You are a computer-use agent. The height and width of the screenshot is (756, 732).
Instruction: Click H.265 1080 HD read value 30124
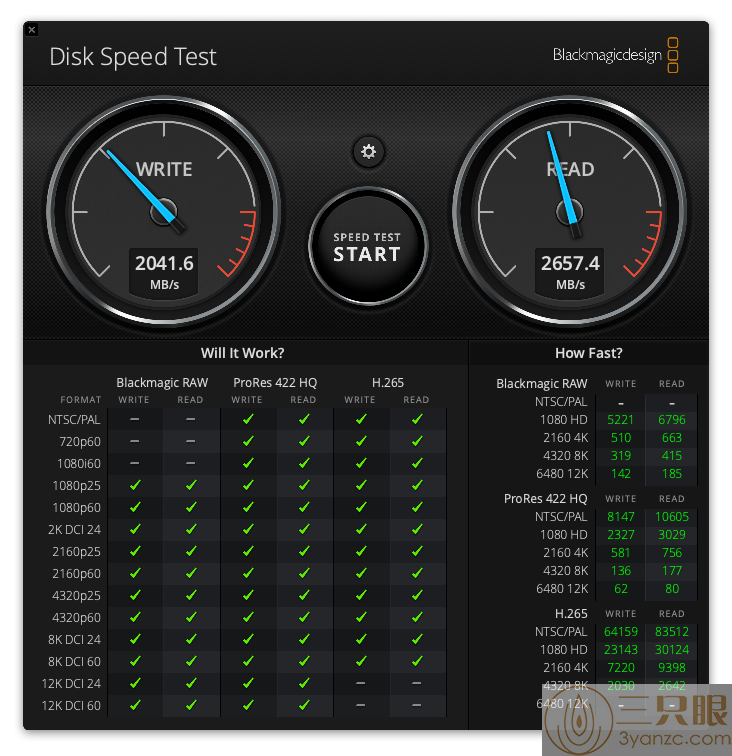tap(672, 650)
